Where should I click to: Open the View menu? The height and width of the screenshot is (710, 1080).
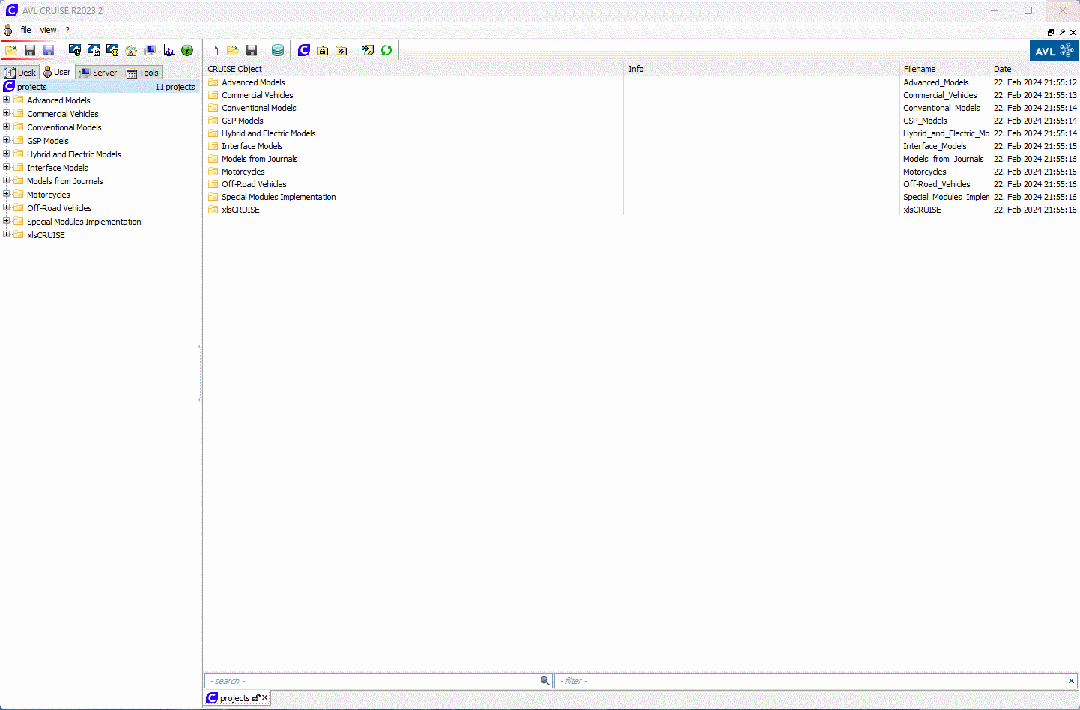point(46,29)
